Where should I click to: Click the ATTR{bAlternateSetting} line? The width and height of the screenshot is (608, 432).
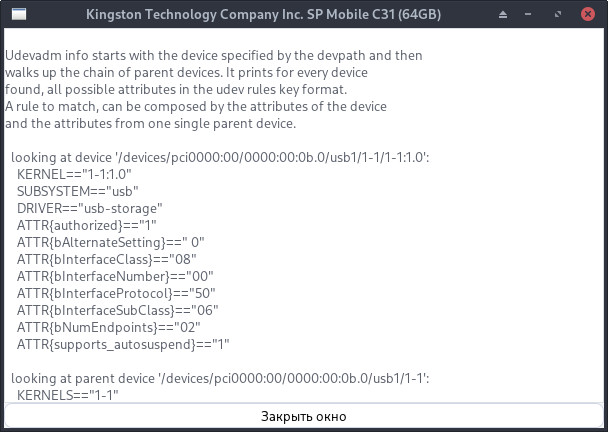coord(111,242)
